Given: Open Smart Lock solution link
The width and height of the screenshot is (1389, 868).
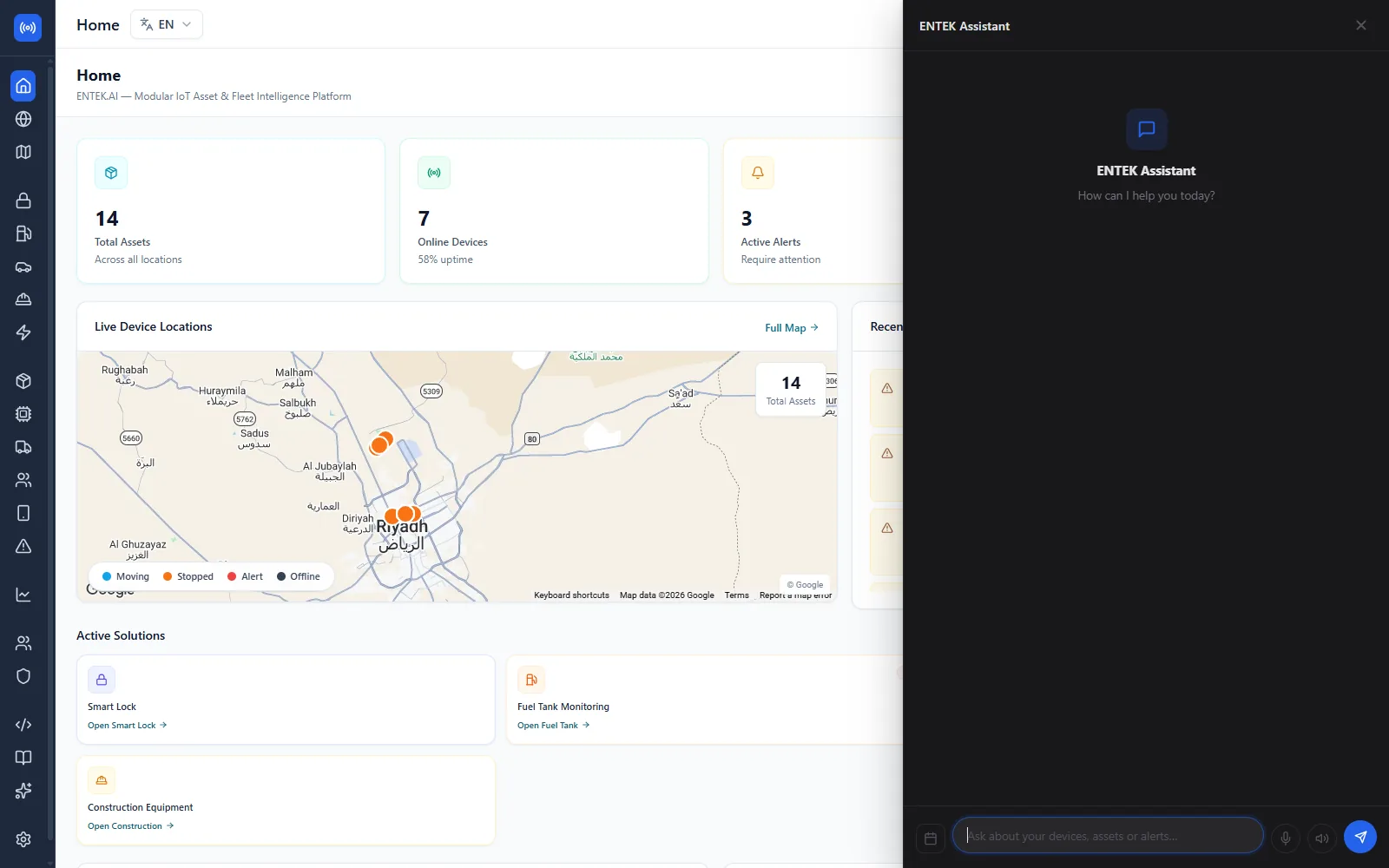Looking at the screenshot, I should pyautogui.click(x=127, y=726).
